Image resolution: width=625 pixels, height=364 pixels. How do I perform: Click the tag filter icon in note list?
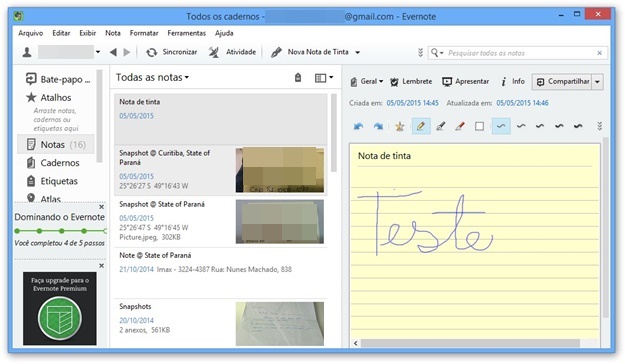pyautogui.click(x=298, y=78)
